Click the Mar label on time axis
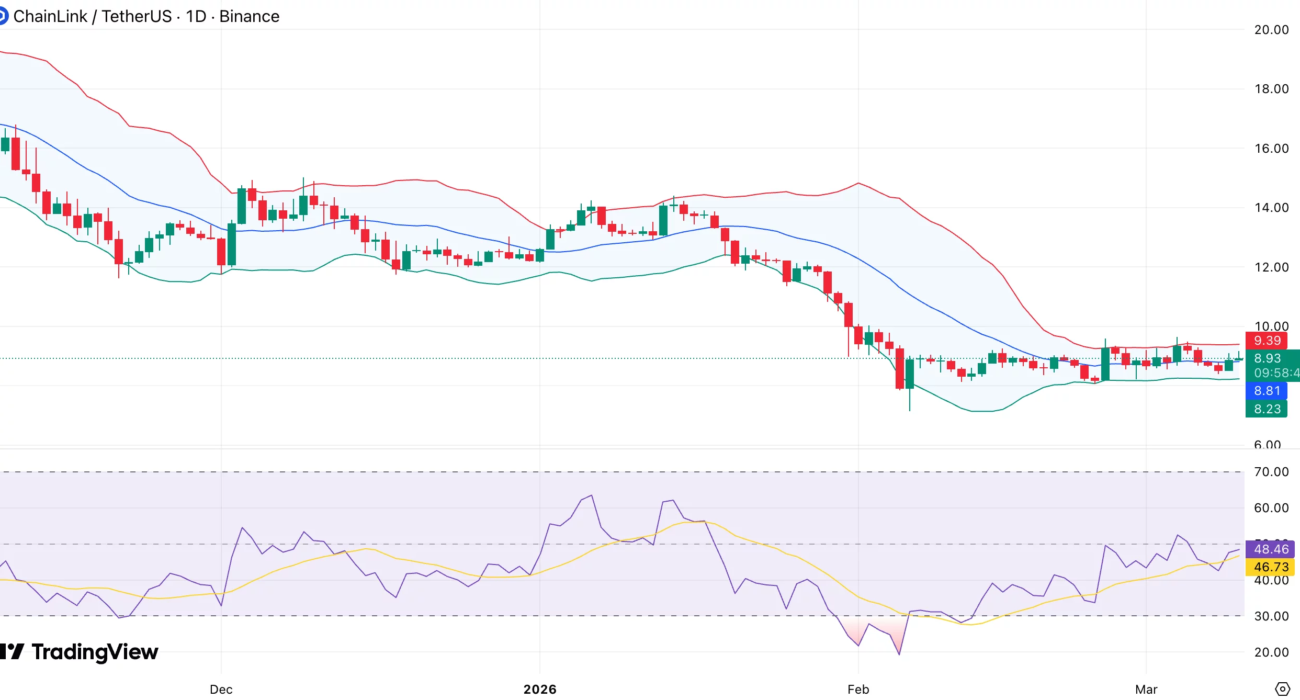This screenshot has height=700, width=1300. tap(1146, 689)
